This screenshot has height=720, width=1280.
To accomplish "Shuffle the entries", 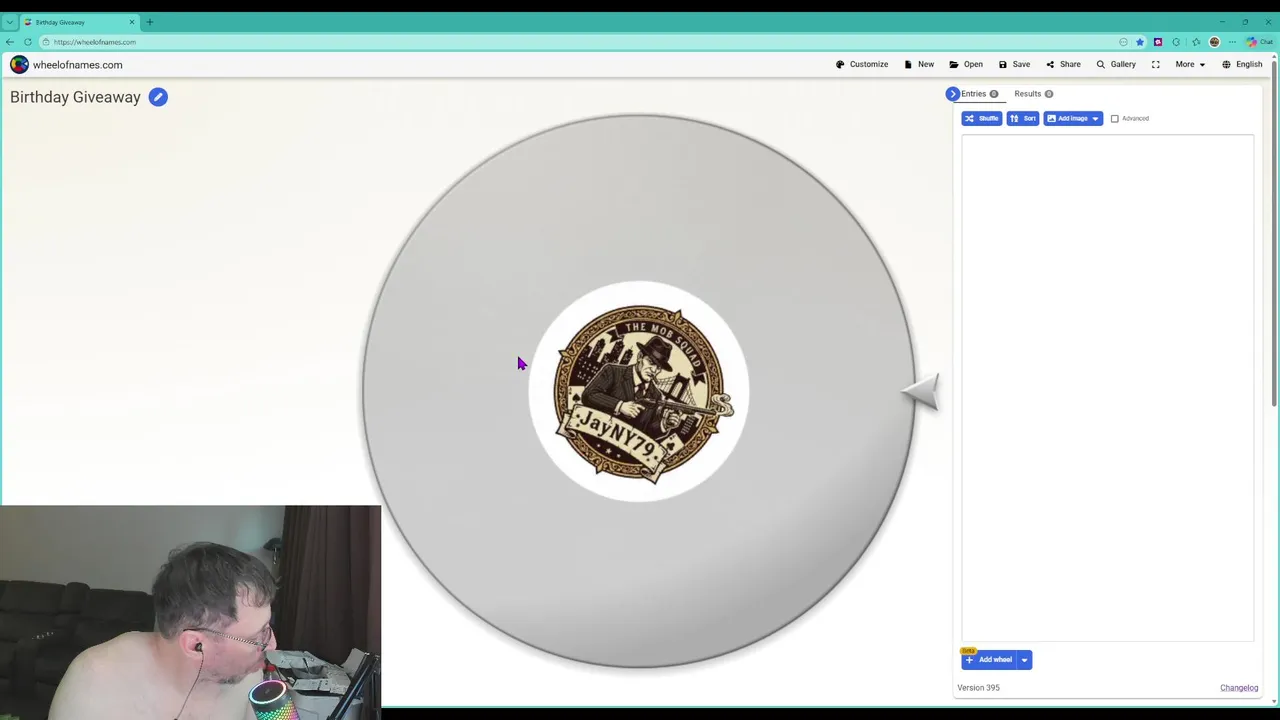I will [x=981, y=118].
